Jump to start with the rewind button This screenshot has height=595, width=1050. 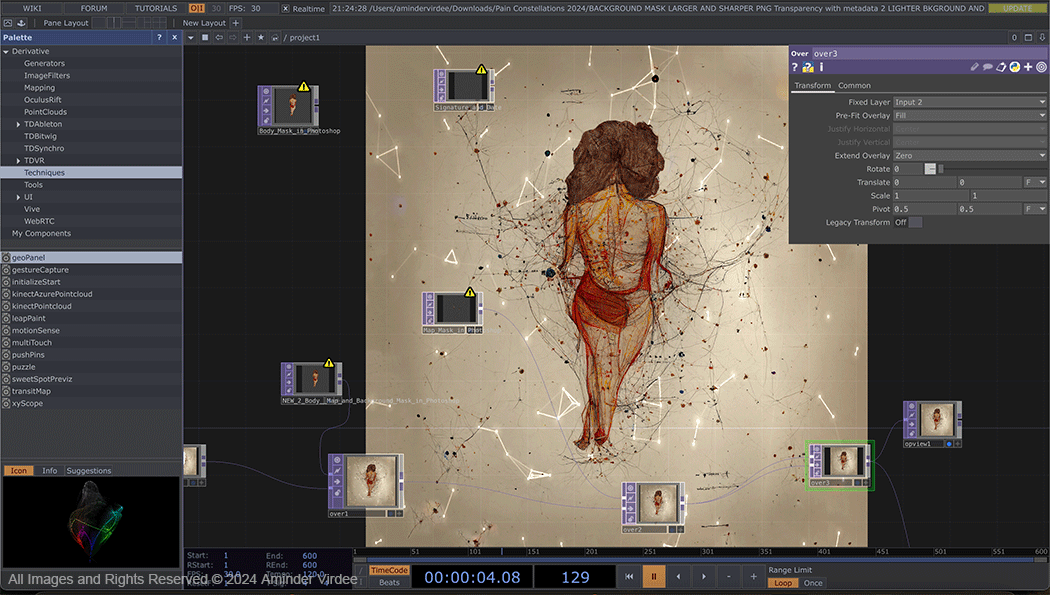point(629,576)
